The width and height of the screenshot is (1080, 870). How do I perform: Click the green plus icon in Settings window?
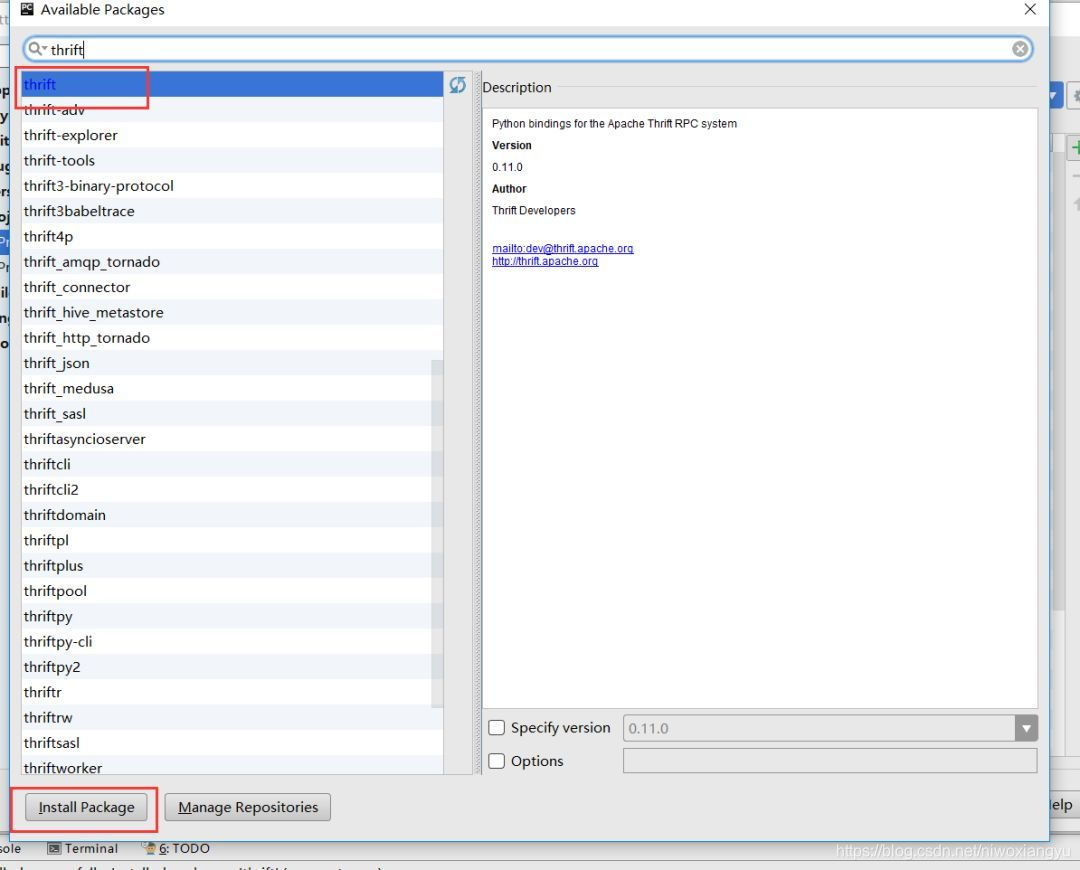[1074, 147]
